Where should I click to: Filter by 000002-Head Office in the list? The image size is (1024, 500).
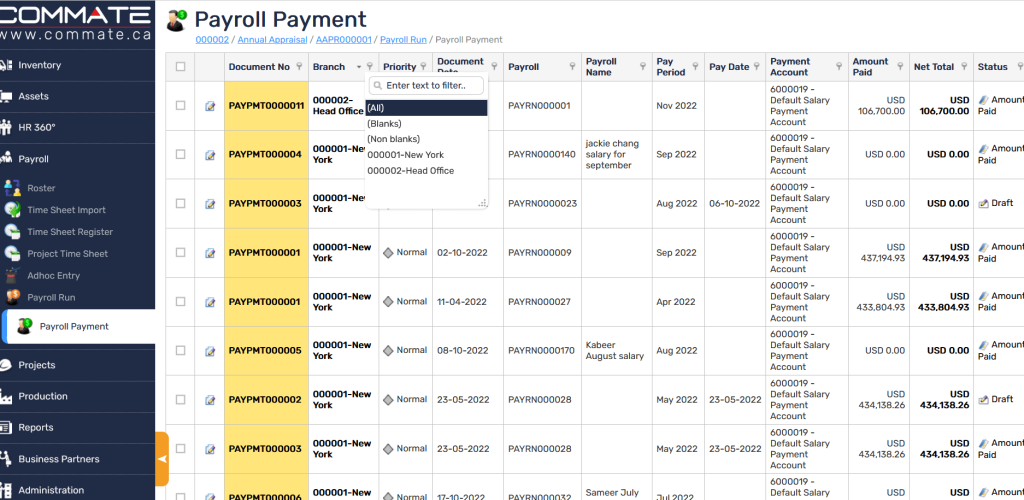click(x=426, y=170)
